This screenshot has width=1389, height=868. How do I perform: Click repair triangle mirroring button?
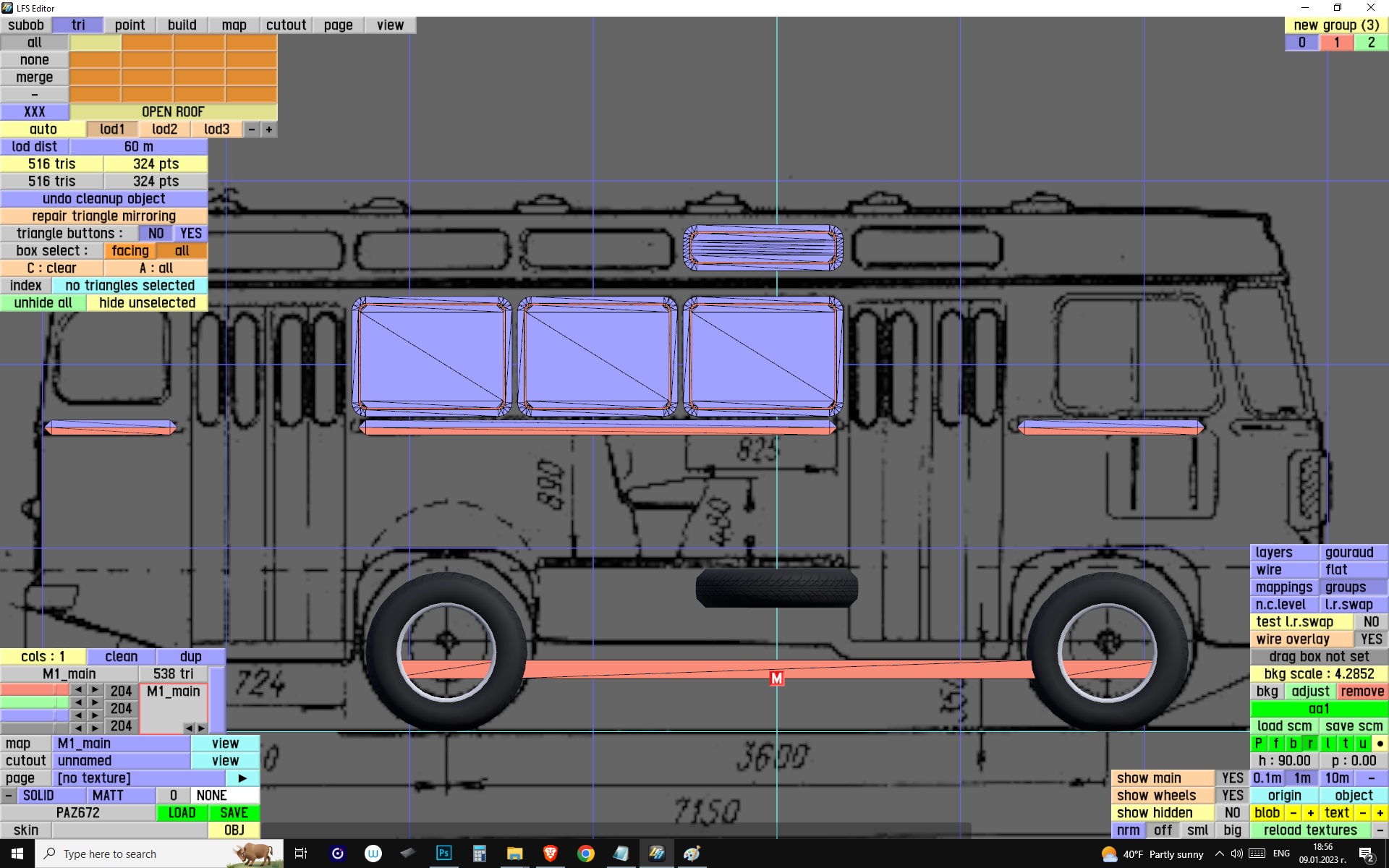103,216
